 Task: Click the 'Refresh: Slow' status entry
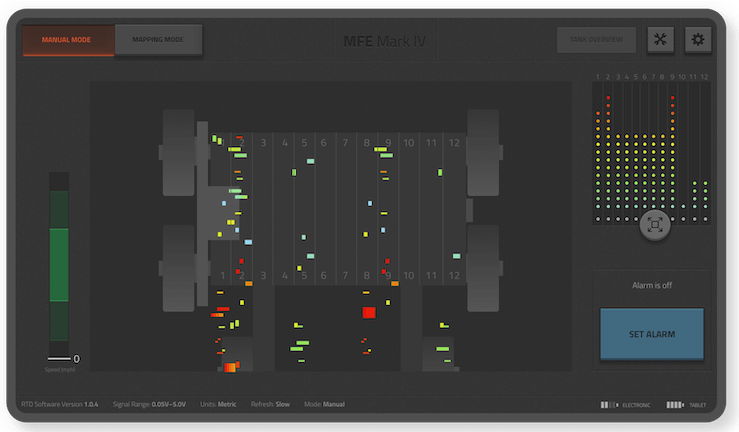click(270, 404)
